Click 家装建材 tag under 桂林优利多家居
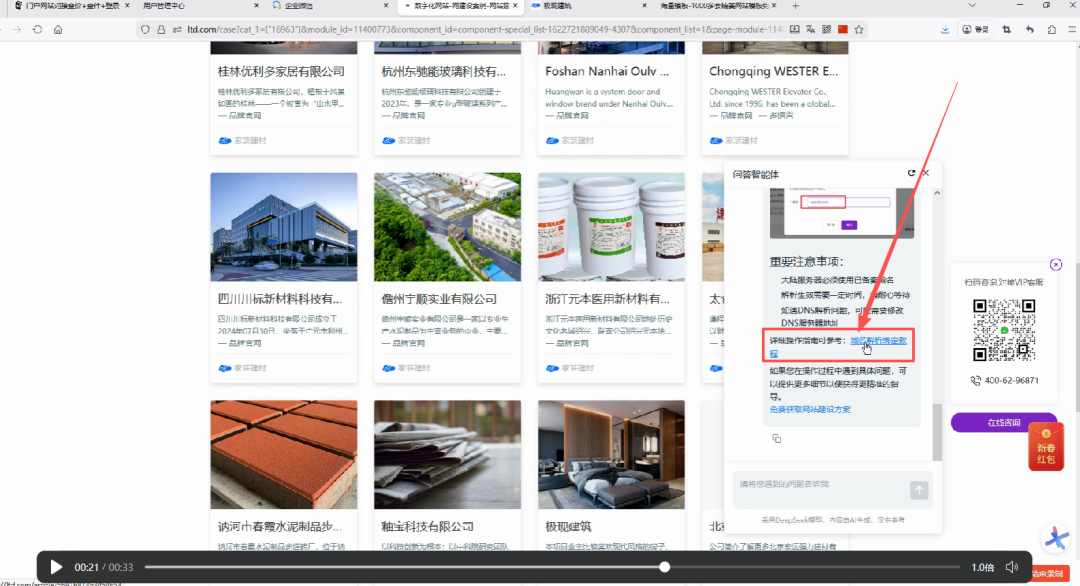This screenshot has height=586, width=1080. tap(250, 140)
